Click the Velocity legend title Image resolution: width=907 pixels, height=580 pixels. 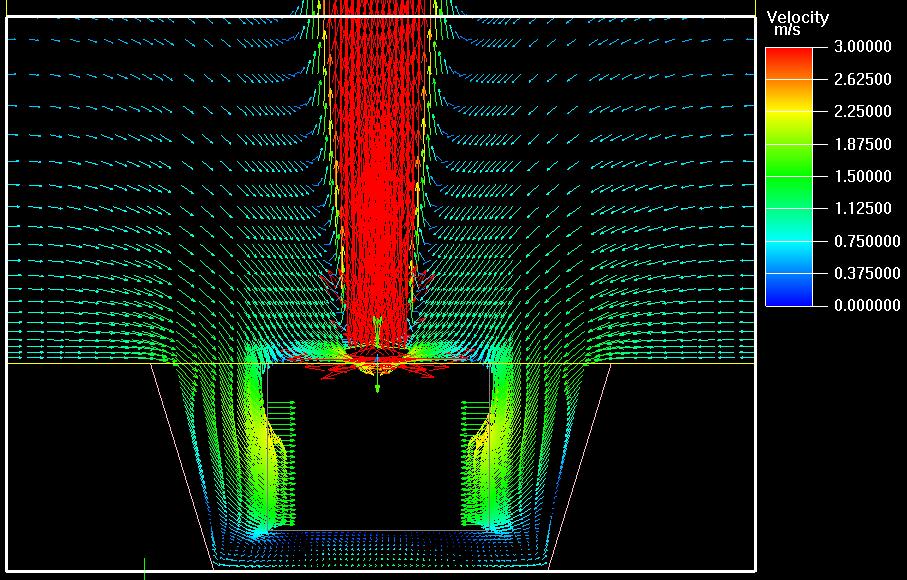[x=797, y=18]
